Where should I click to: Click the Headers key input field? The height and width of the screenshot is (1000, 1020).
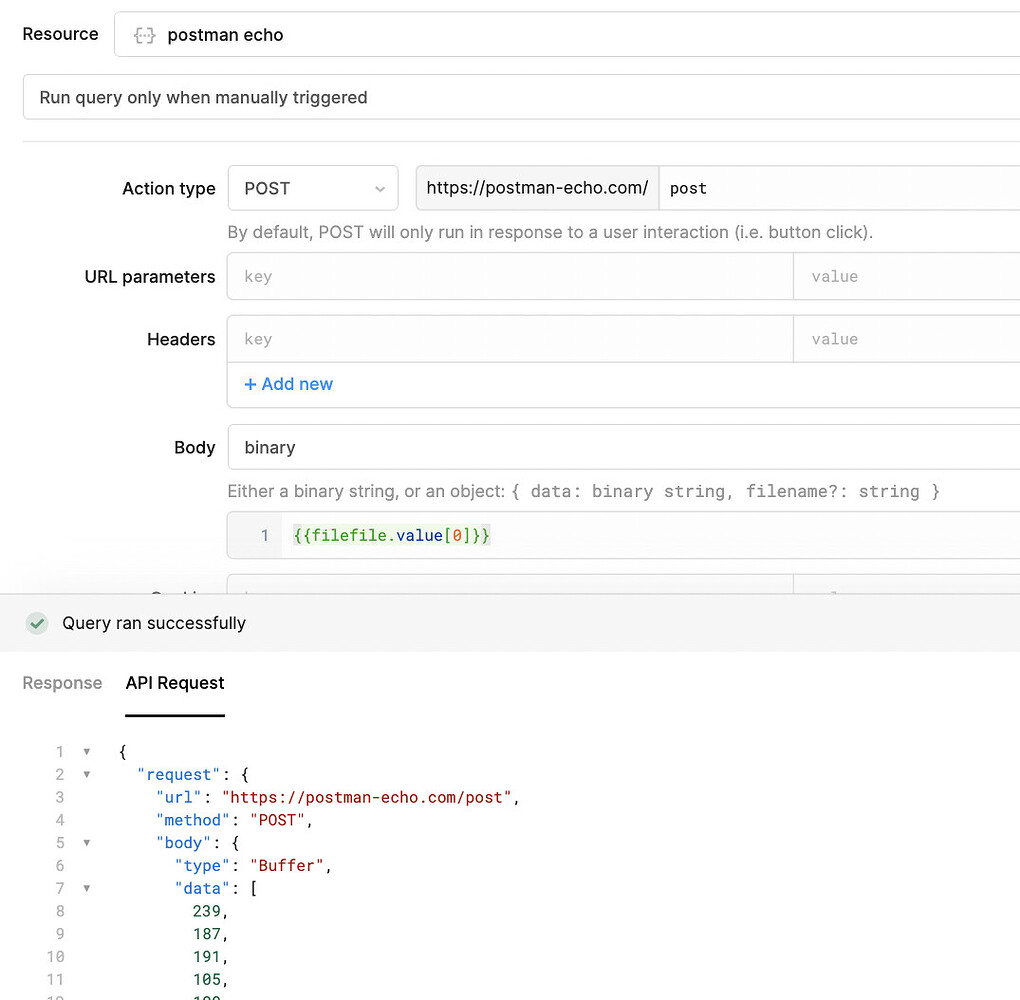pos(510,340)
